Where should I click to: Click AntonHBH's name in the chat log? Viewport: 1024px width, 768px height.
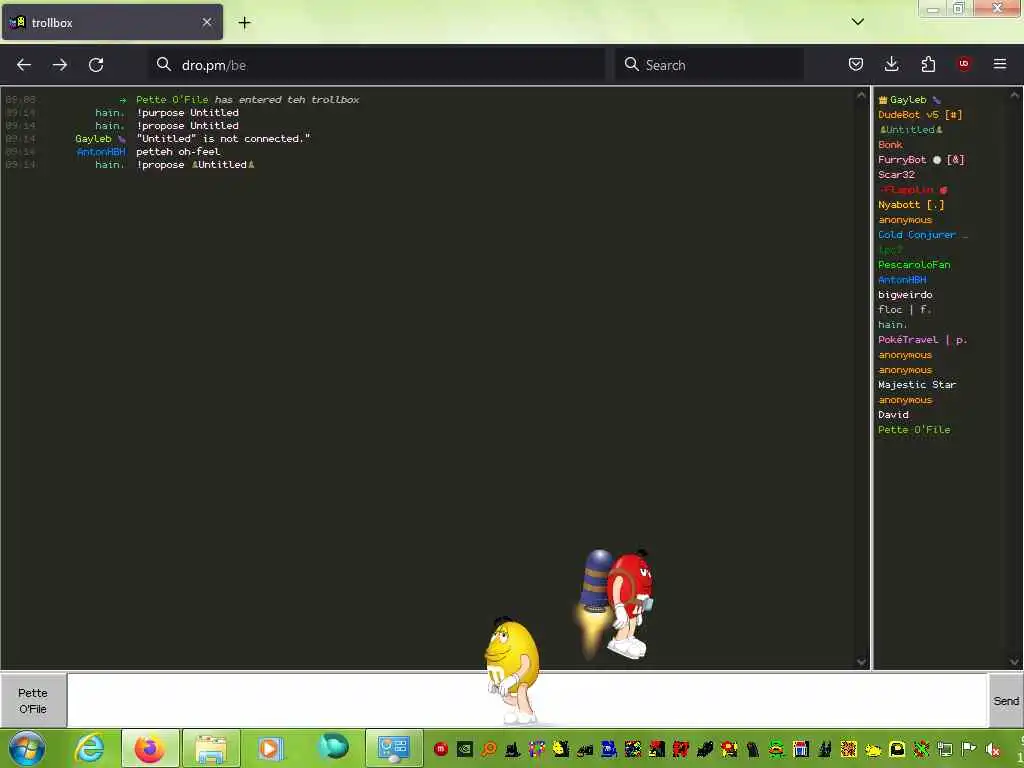tap(101, 152)
